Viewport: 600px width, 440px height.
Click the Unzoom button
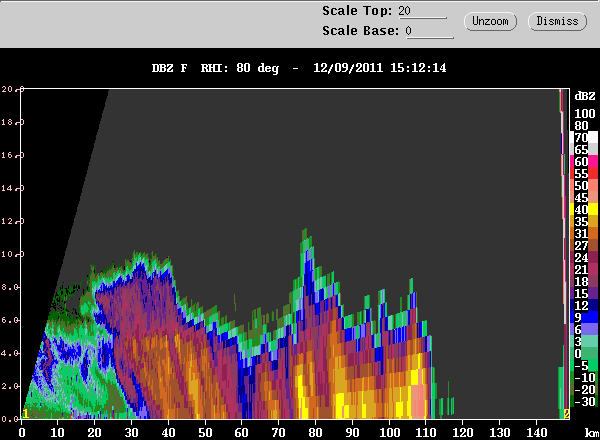pyautogui.click(x=490, y=21)
